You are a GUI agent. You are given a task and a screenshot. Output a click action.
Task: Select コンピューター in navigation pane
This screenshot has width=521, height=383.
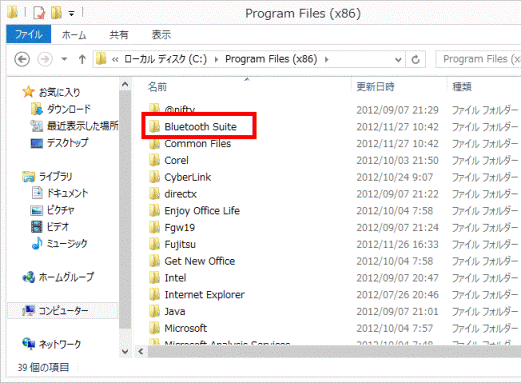click(x=63, y=311)
